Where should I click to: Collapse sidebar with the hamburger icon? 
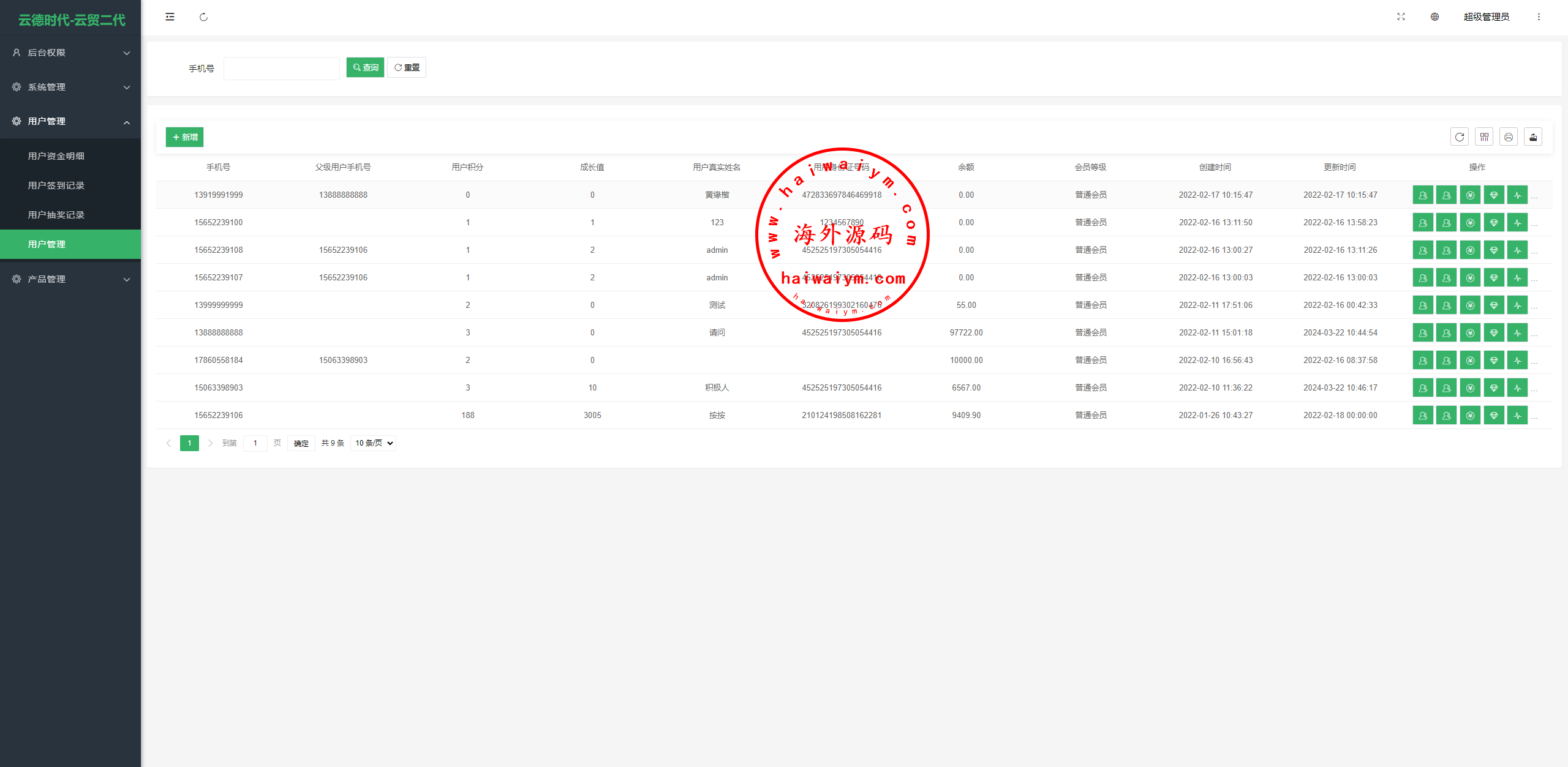pyautogui.click(x=170, y=17)
